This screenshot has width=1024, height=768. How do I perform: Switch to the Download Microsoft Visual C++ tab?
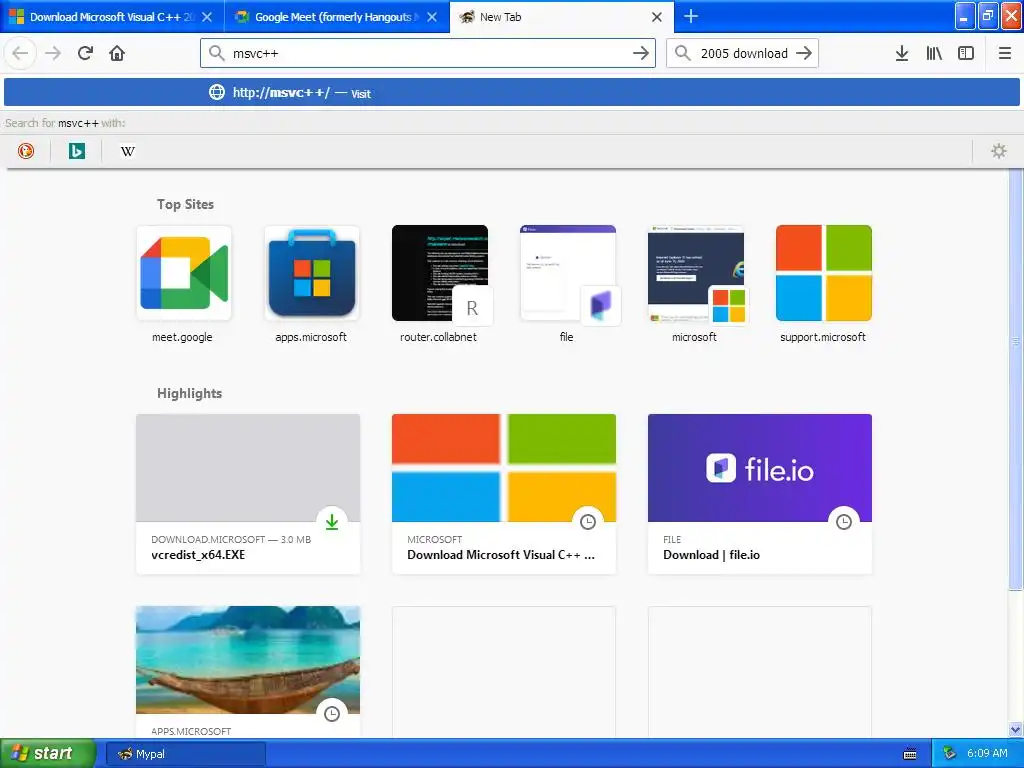pyautogui.click(x=112, y=17)
